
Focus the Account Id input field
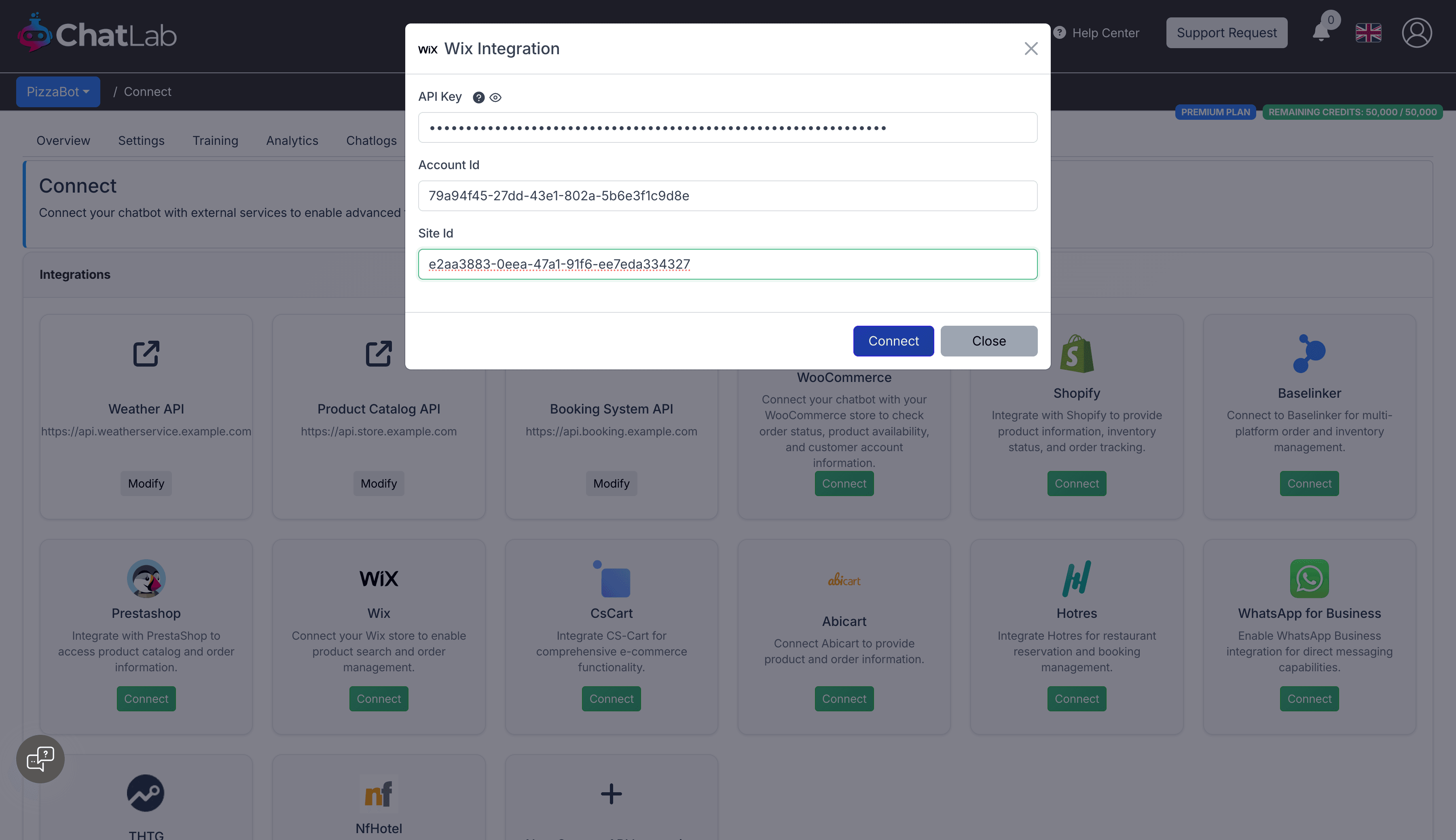[x=727, y=195]
